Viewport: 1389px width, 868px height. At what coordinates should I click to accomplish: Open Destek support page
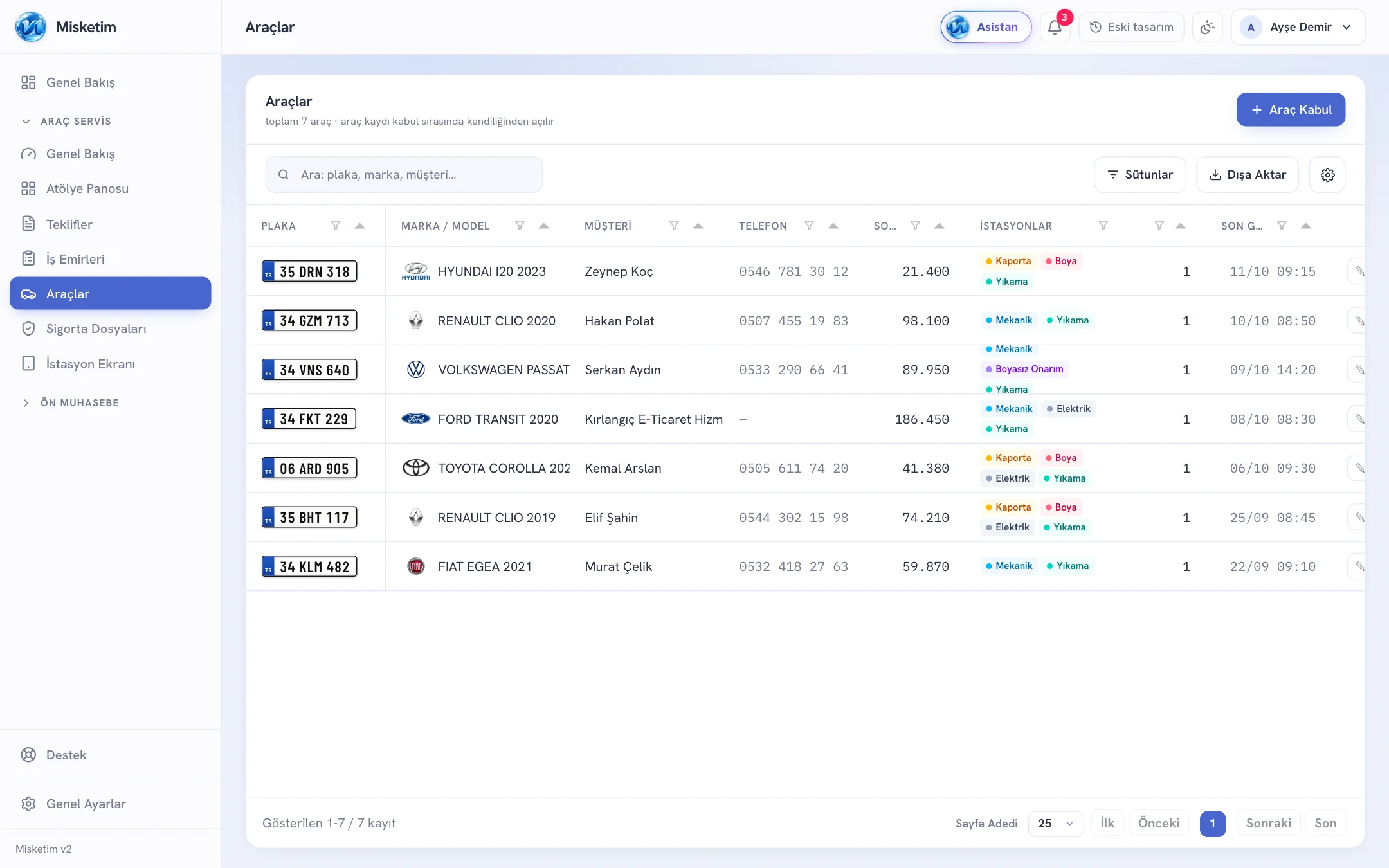click(111, 755)
